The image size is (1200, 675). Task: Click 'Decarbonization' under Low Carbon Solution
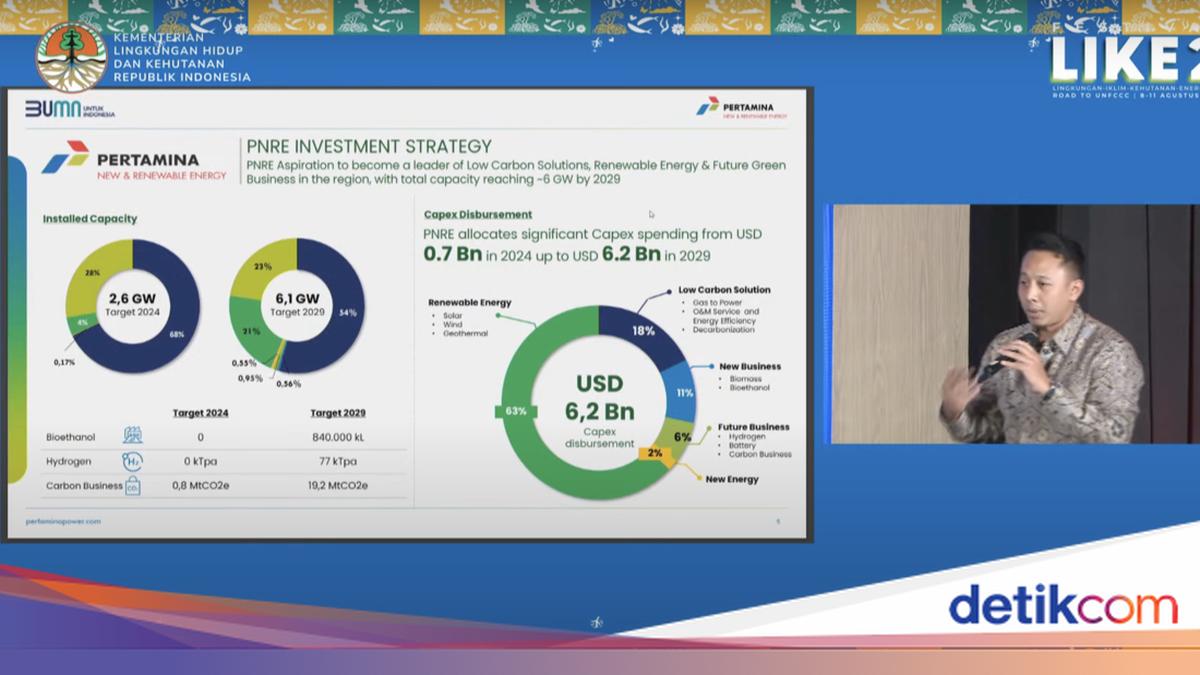(724, 329)
